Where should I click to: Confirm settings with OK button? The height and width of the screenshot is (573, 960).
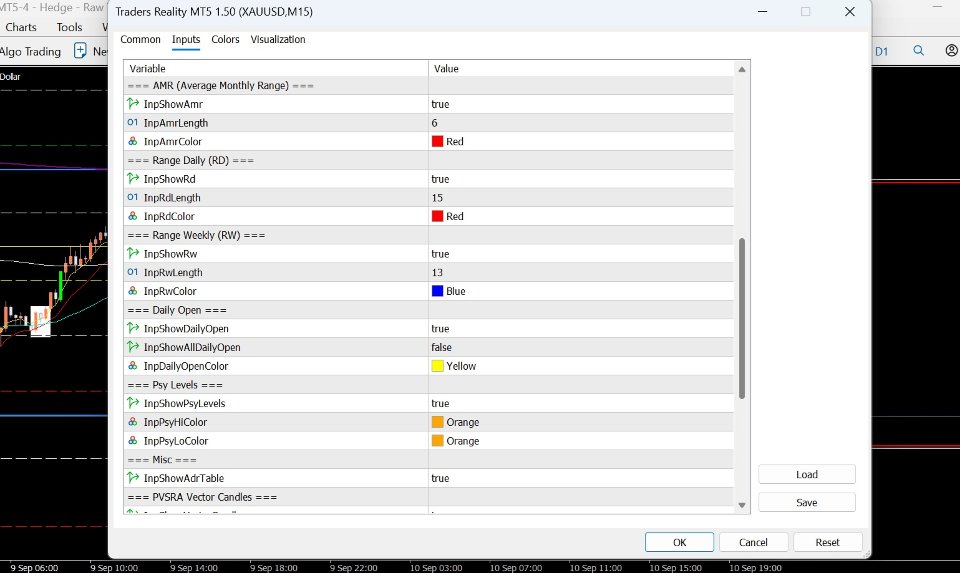pyautogui.click(x=679, y=542)
